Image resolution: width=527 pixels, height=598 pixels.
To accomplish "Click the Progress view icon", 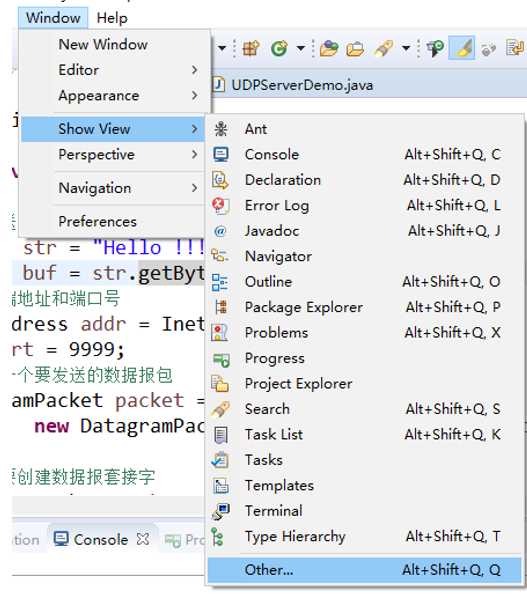I will [x=221, y=359].
